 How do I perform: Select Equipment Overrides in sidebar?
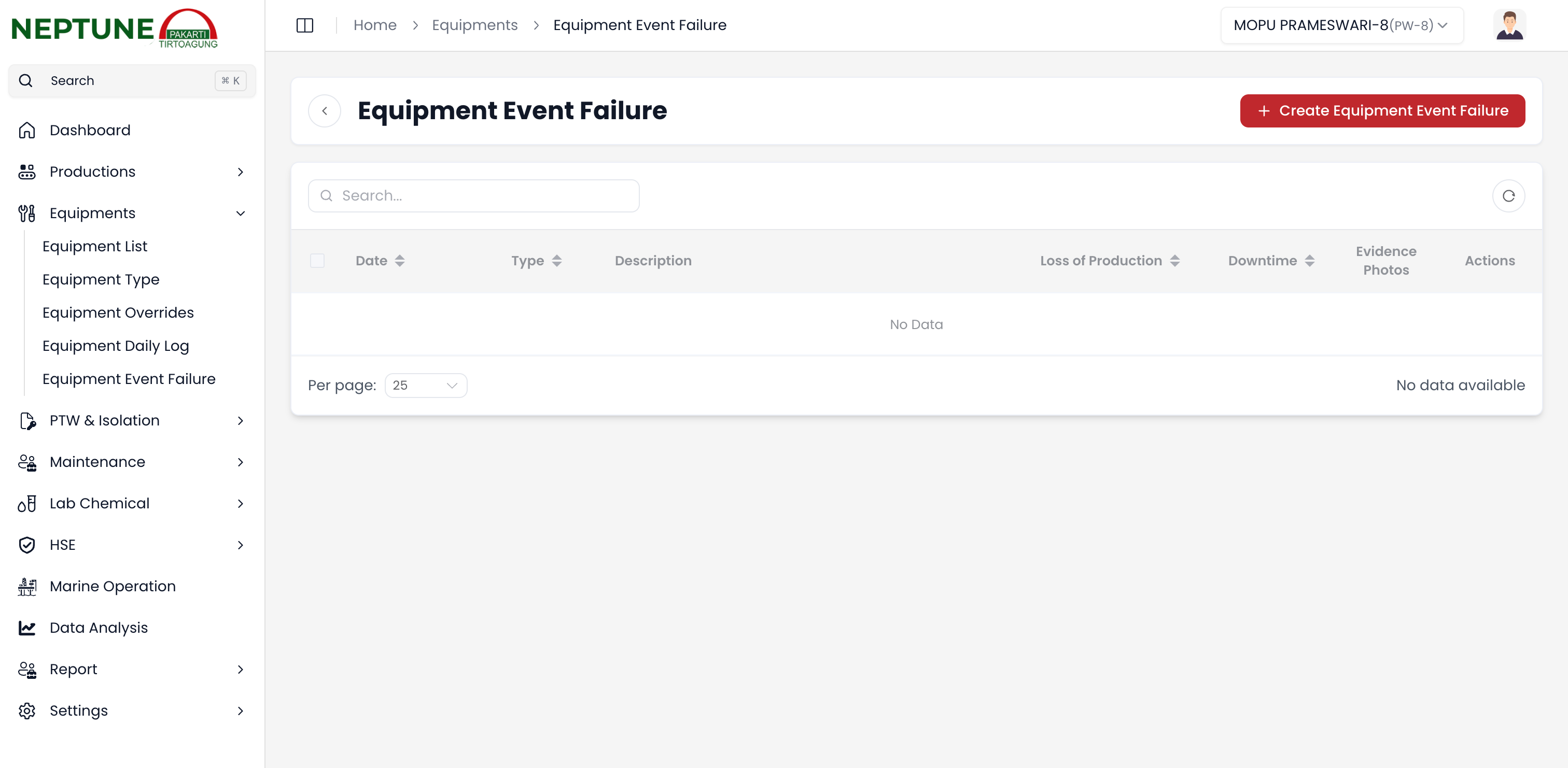coord(118,312)
